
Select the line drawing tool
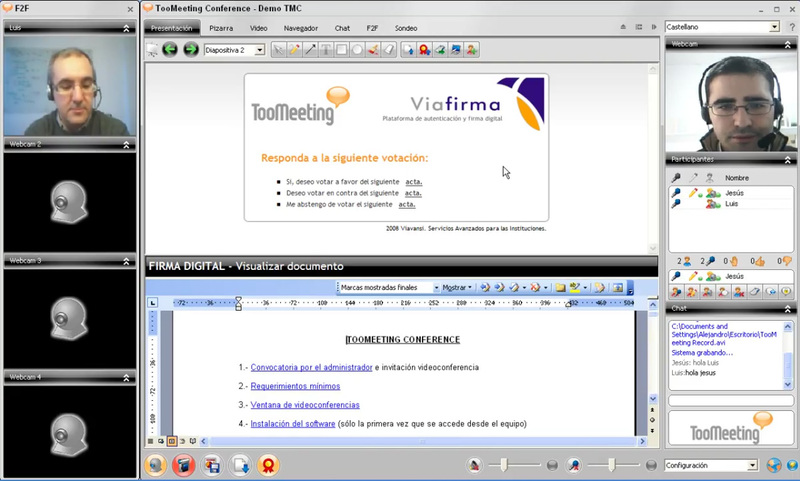(x=310, y=49)
